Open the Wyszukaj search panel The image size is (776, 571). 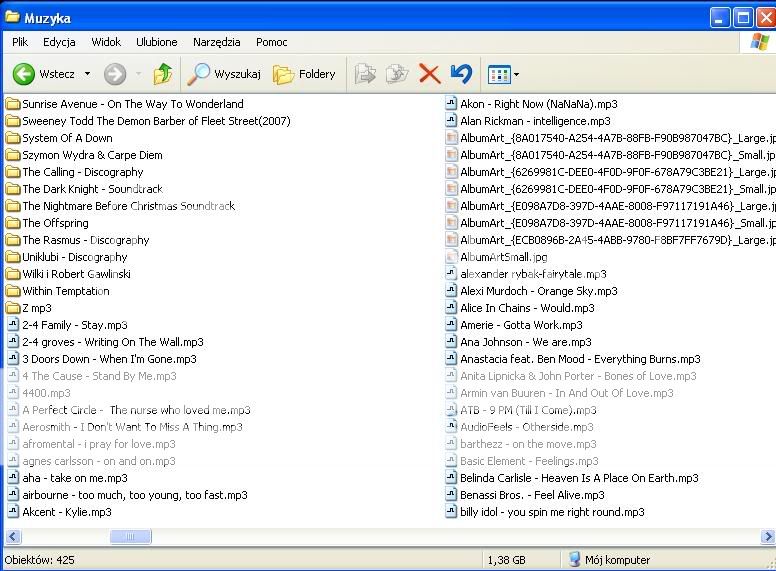coord(225,74)
